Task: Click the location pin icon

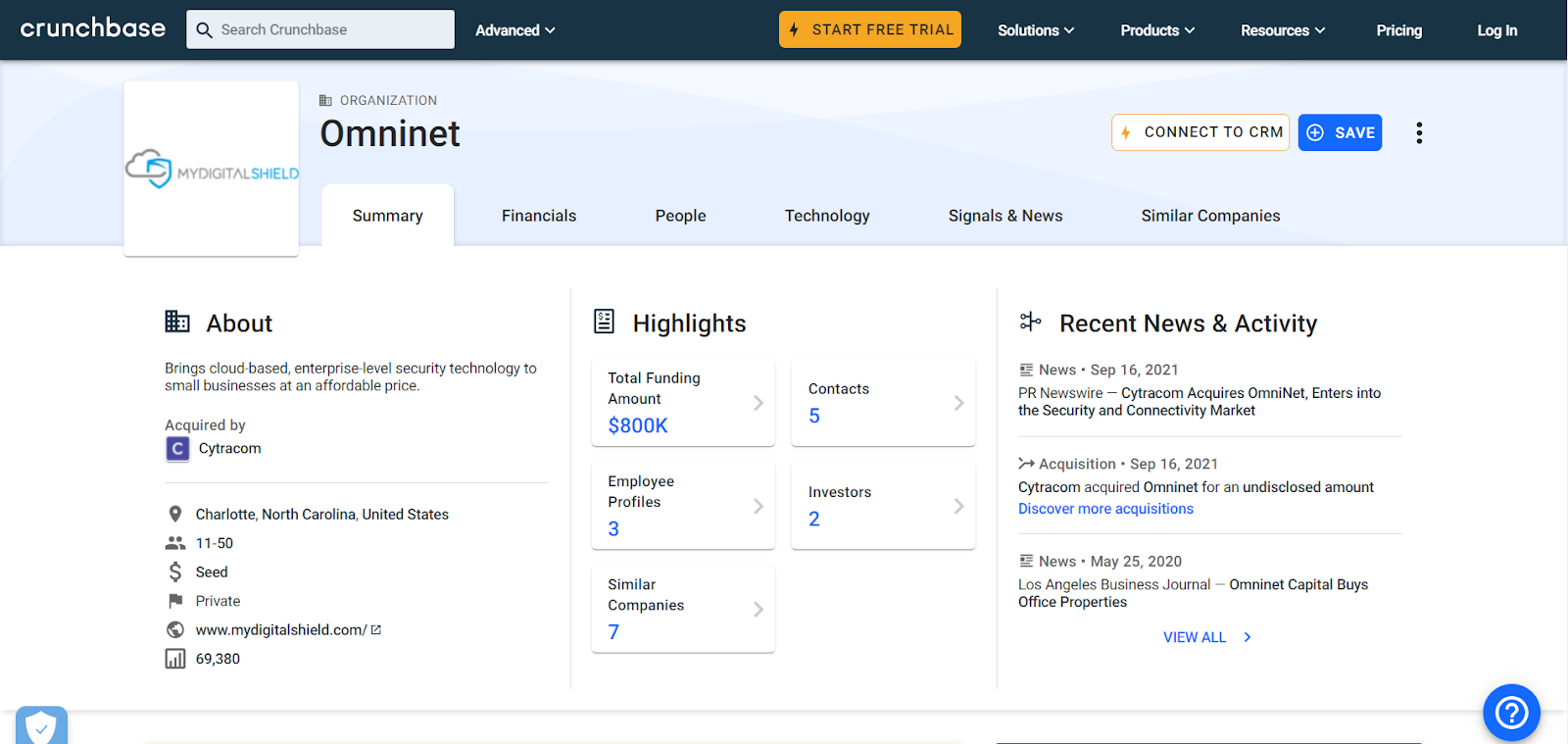Action: [x=175, y=514]
